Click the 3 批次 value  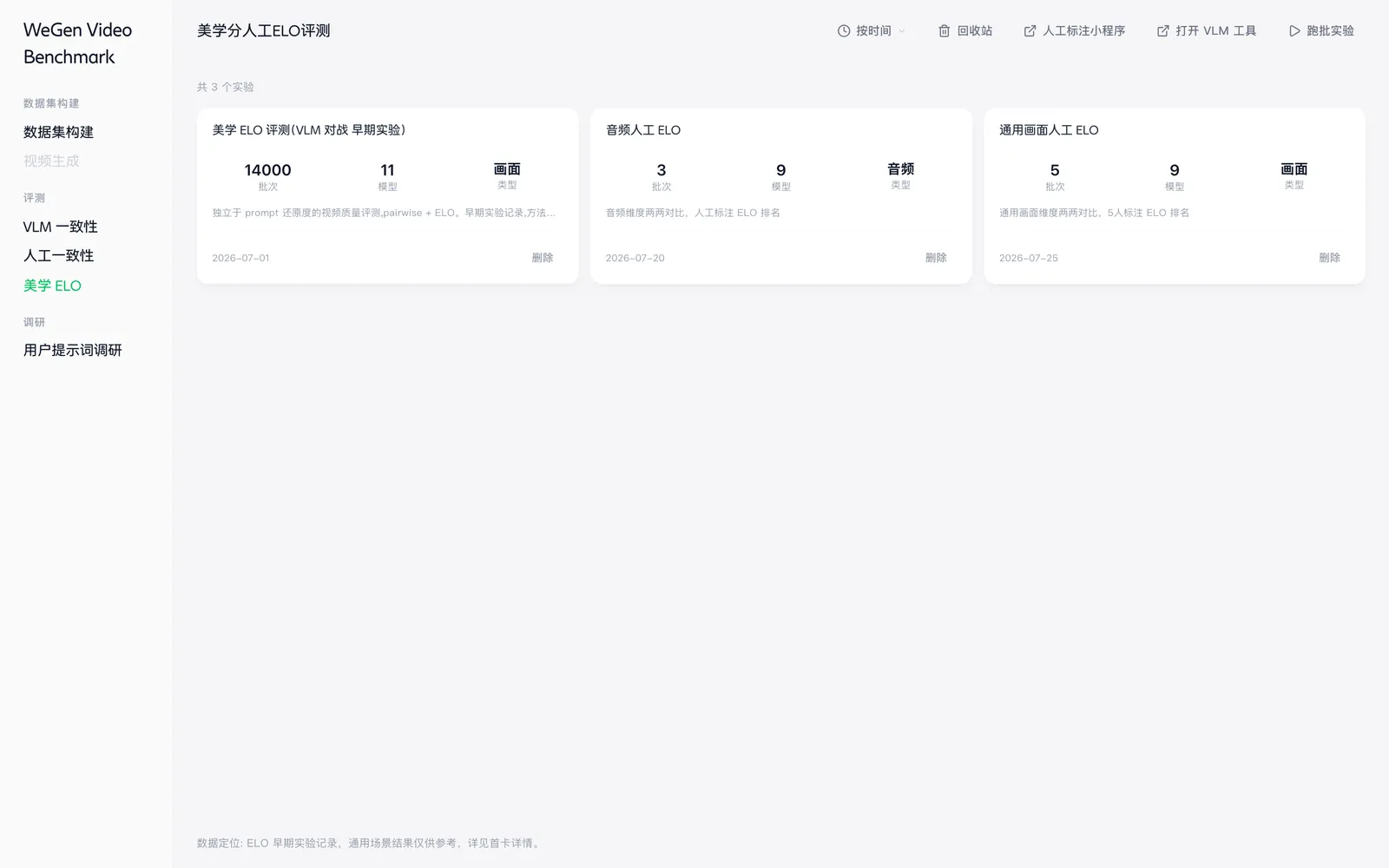click(x=662, y=170)
